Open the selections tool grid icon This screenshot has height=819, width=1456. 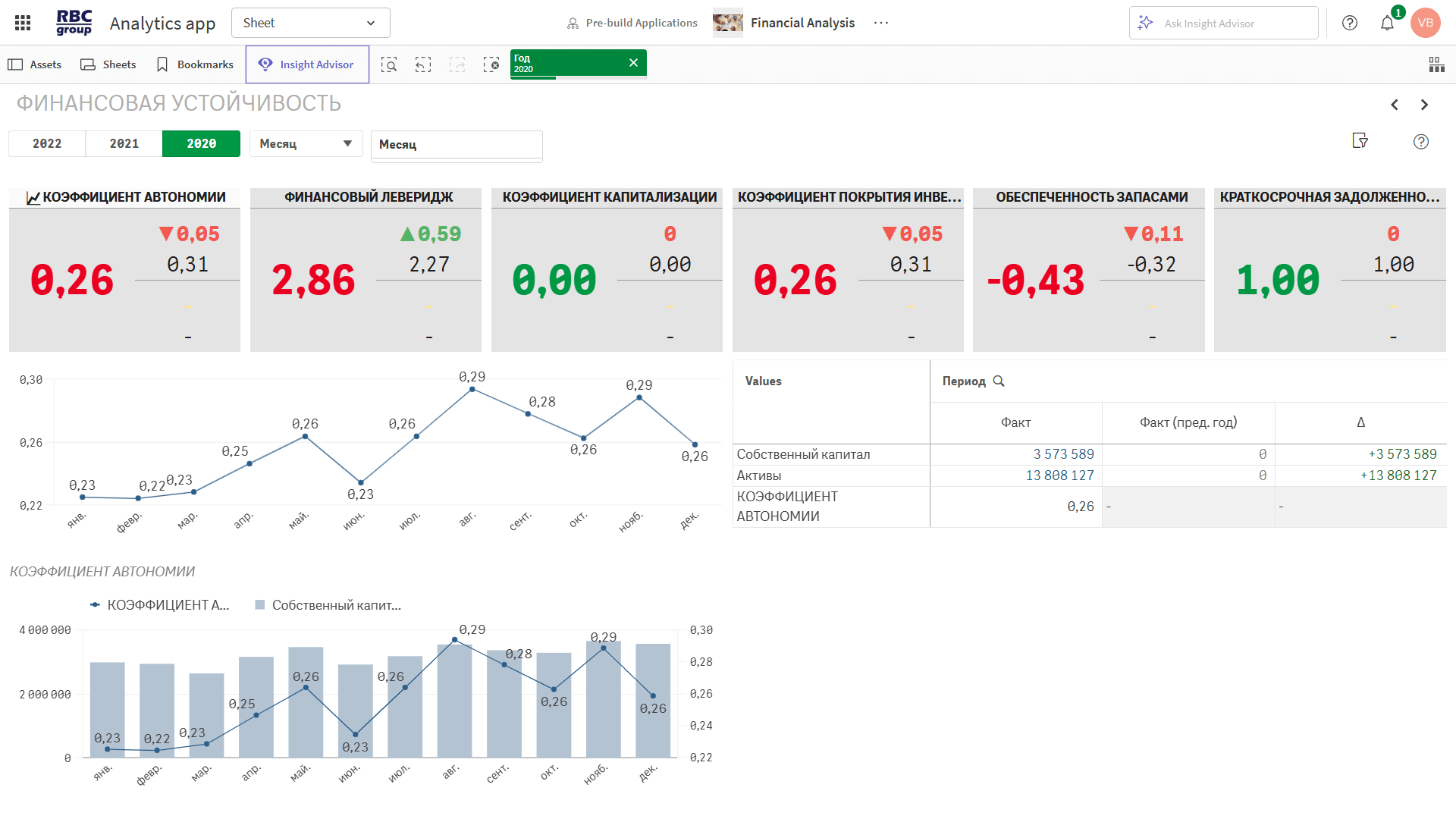(x=1436, y=64)
